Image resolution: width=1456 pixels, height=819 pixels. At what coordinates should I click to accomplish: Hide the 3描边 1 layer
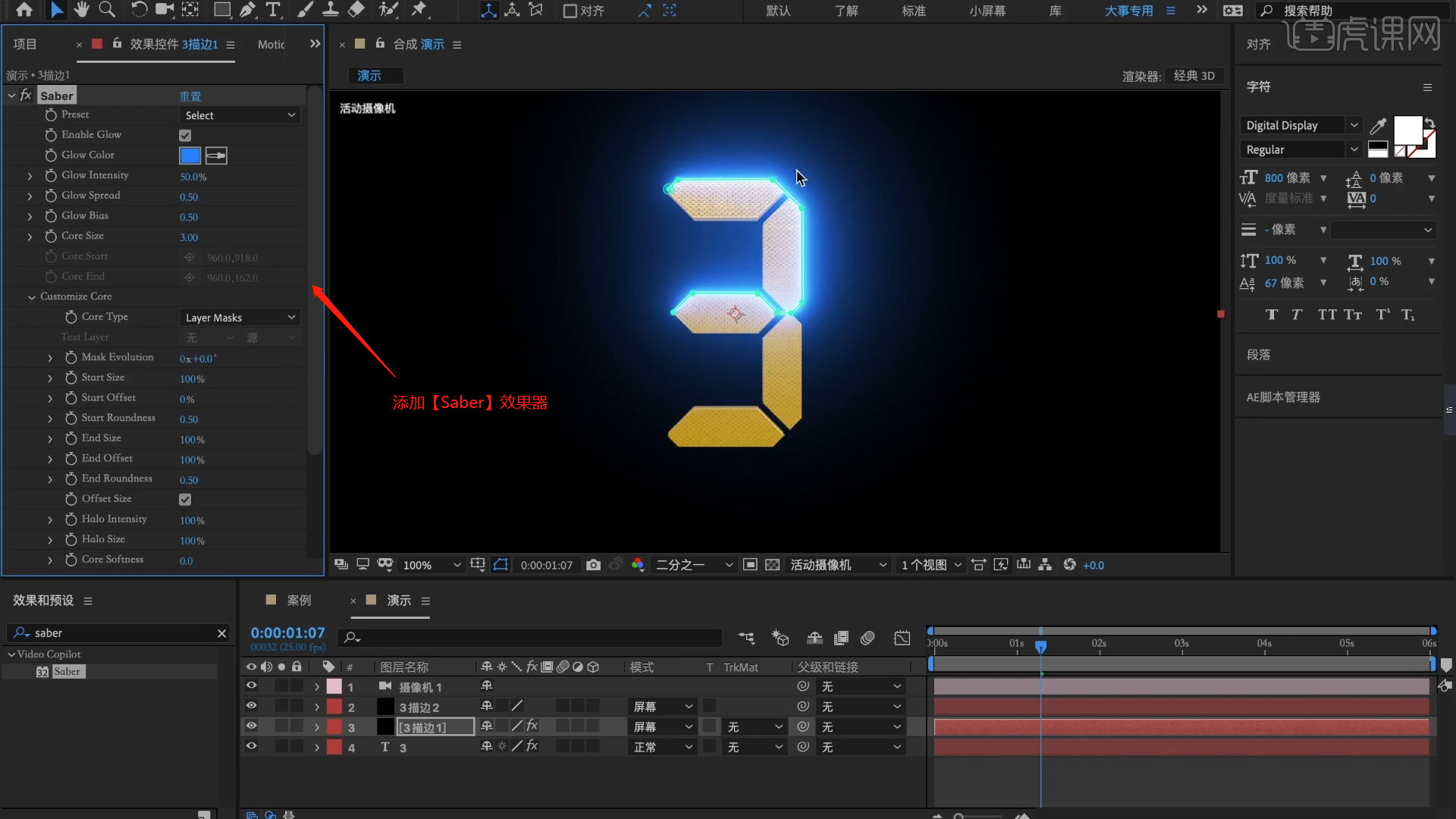pos(251,726)
